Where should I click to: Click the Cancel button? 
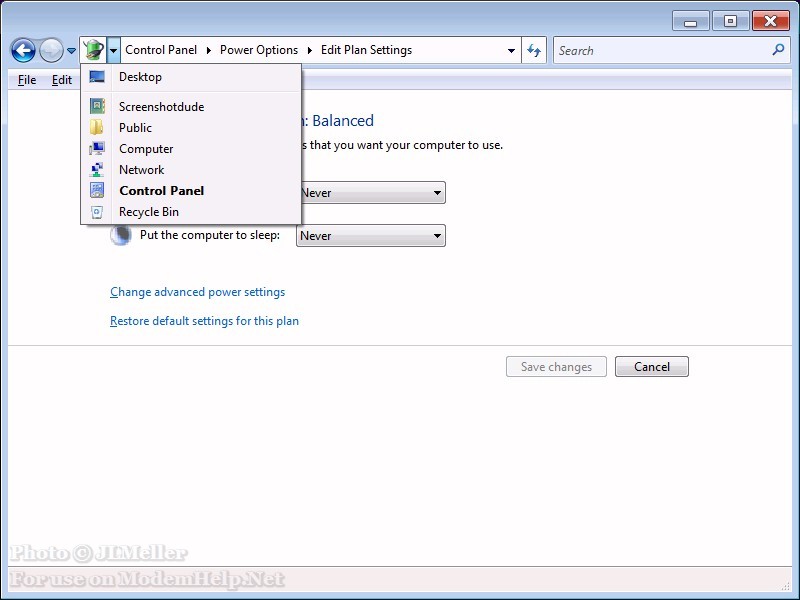coord(652,367)
